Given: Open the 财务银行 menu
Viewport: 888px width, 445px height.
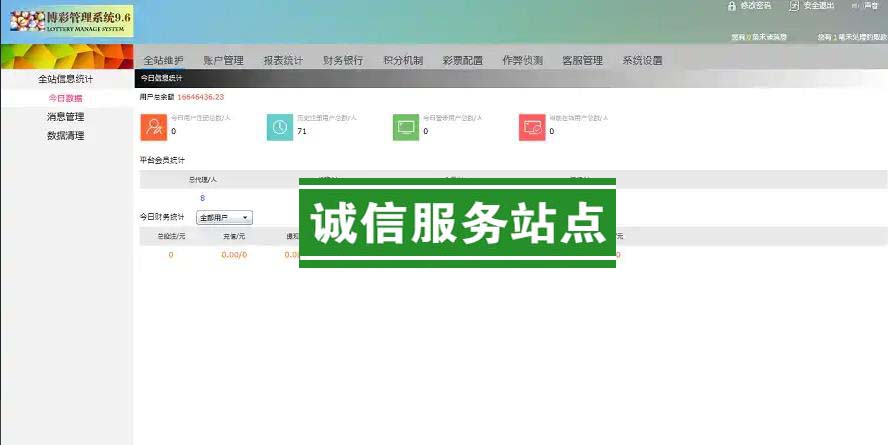Looking at the screenshot, I should click(x=343, y=60).
